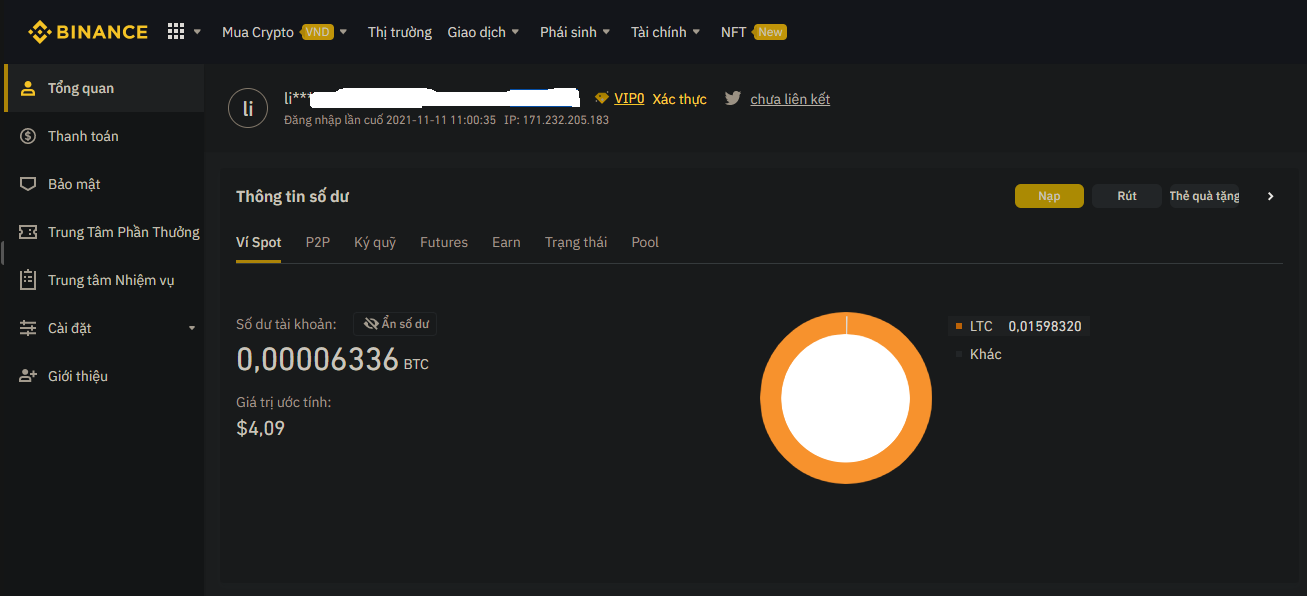
Task: Click the Binance logo
Action: (x=88, y=32)
